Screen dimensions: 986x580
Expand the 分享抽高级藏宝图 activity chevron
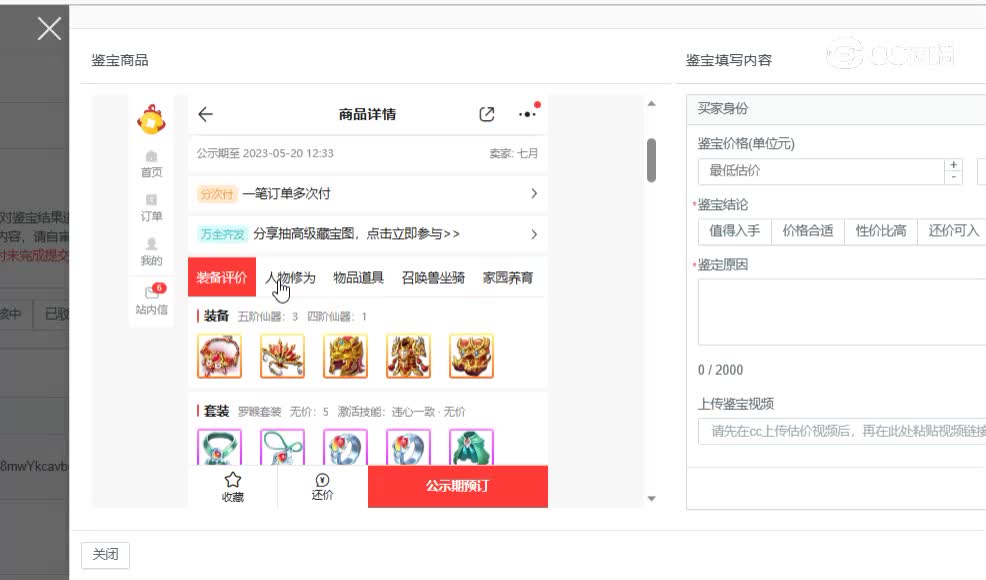tap(534, 234)
